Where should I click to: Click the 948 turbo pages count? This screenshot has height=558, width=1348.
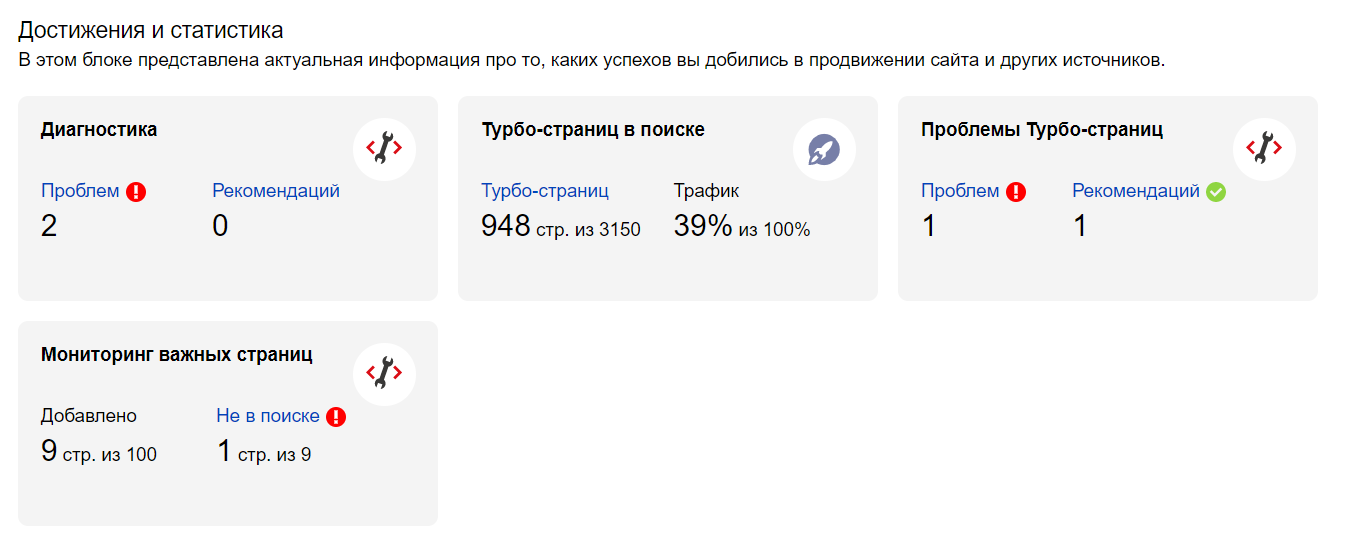[505, 226]
